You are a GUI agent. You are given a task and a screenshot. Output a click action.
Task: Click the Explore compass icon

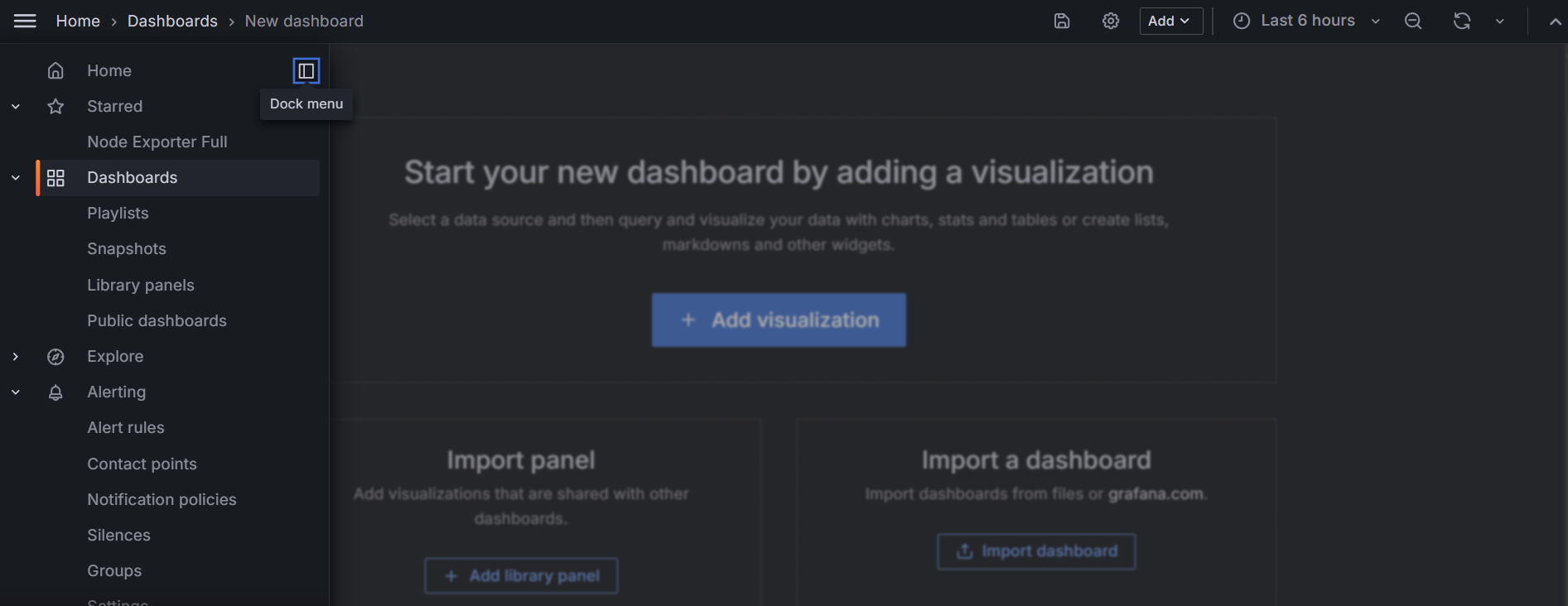[x=55, y=357]
